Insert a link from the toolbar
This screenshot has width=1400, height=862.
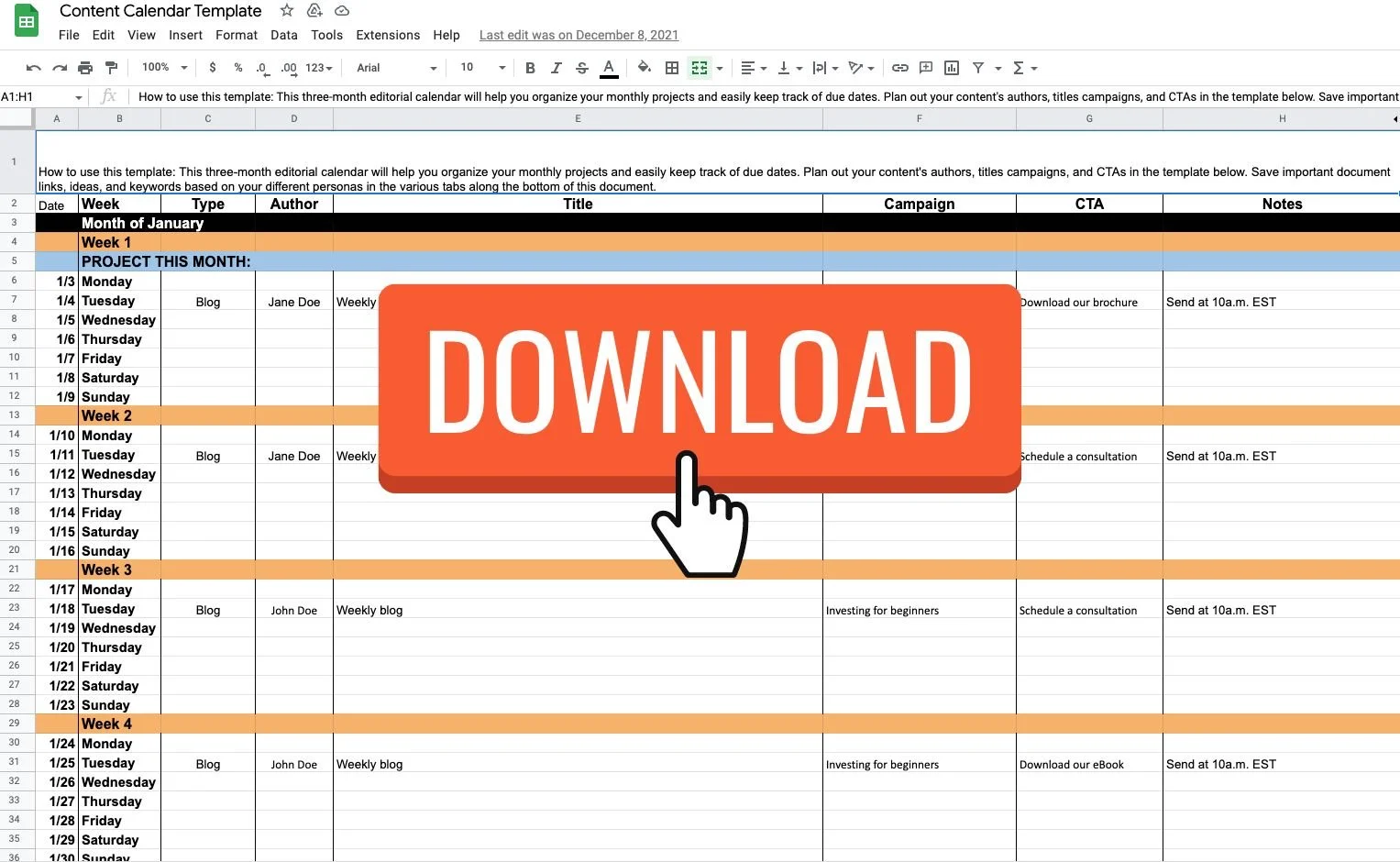(900, 68)
